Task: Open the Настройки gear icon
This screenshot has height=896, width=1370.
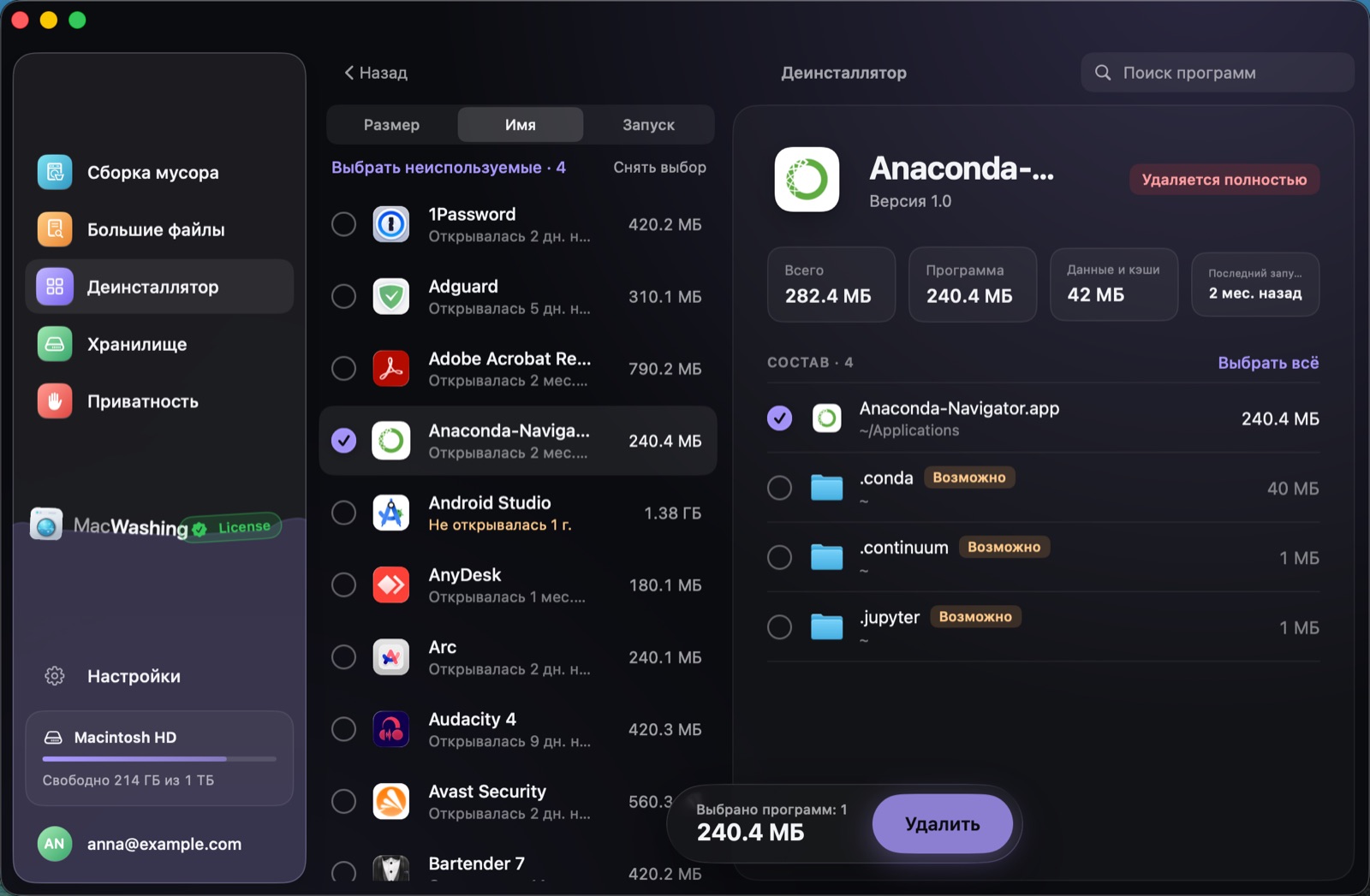Action: coord(55,676)
